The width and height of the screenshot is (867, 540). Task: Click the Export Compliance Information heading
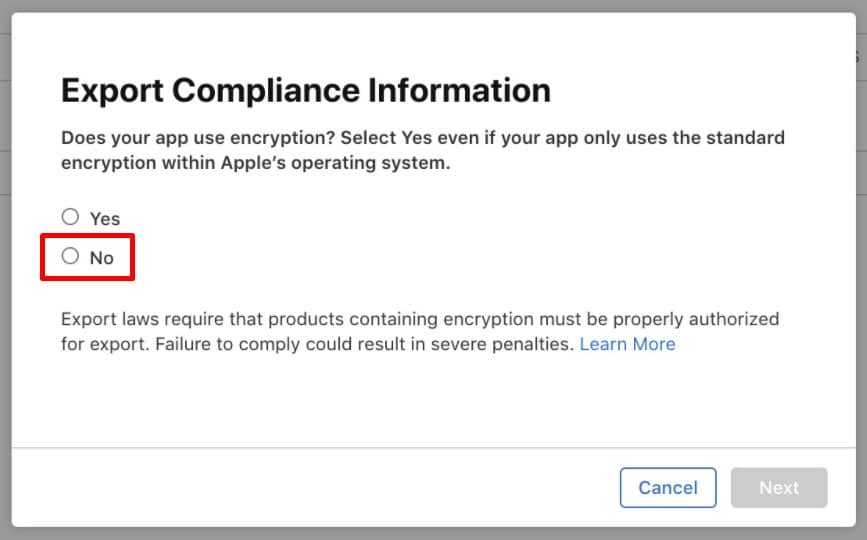point(305,91)
